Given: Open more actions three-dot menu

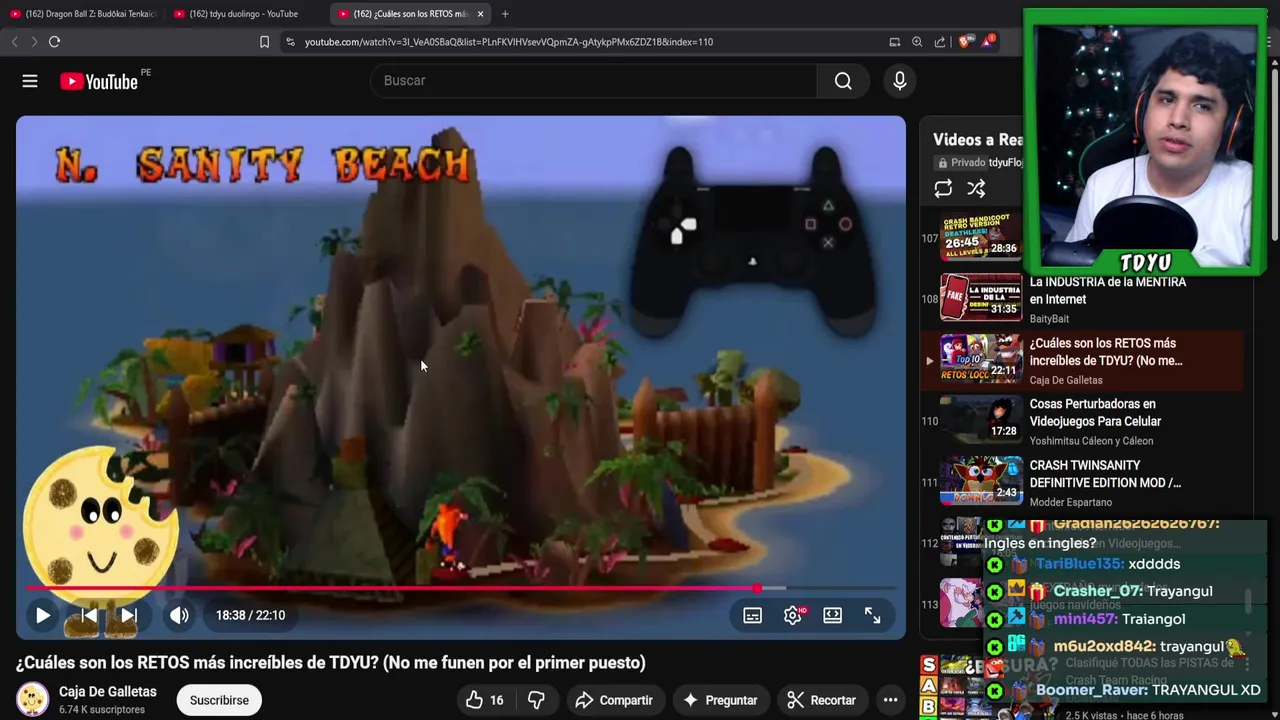Looking at the screenshot, I should [x=890, y=700].
